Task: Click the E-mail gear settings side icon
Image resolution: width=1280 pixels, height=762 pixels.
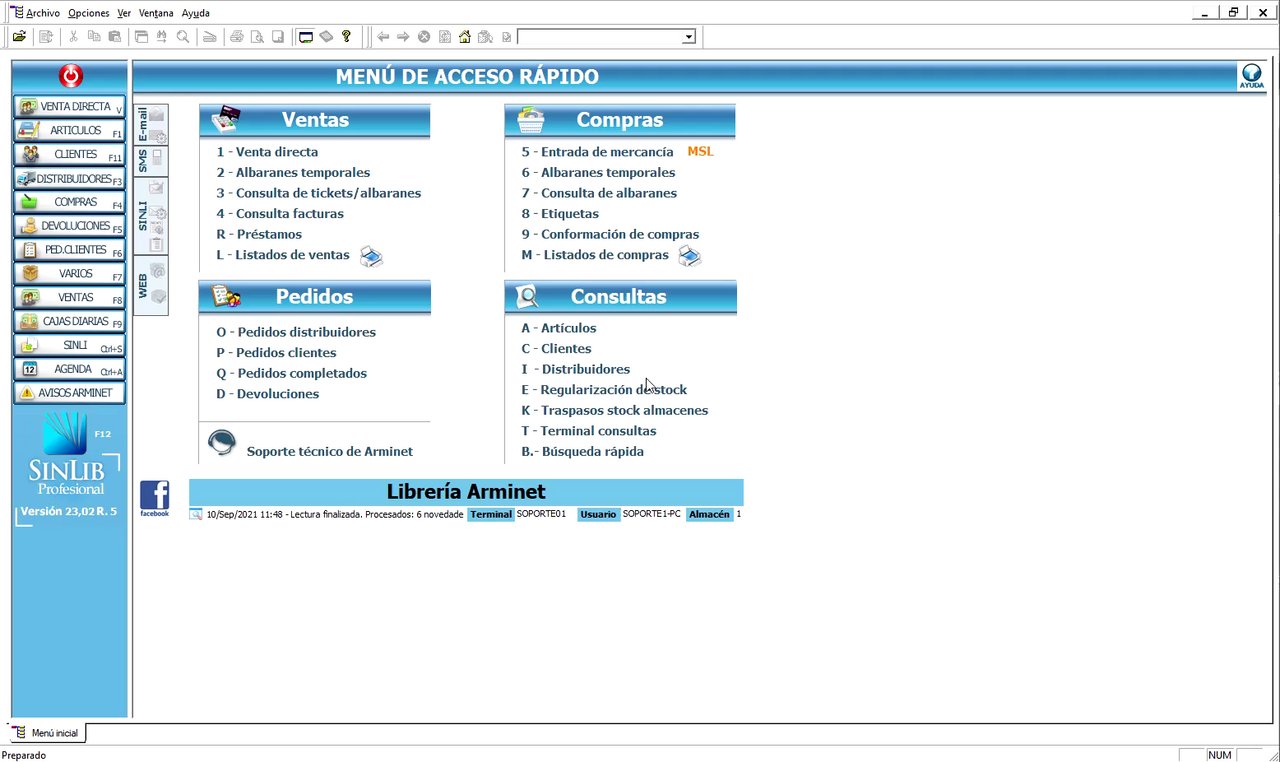Action: click(157, 136)
